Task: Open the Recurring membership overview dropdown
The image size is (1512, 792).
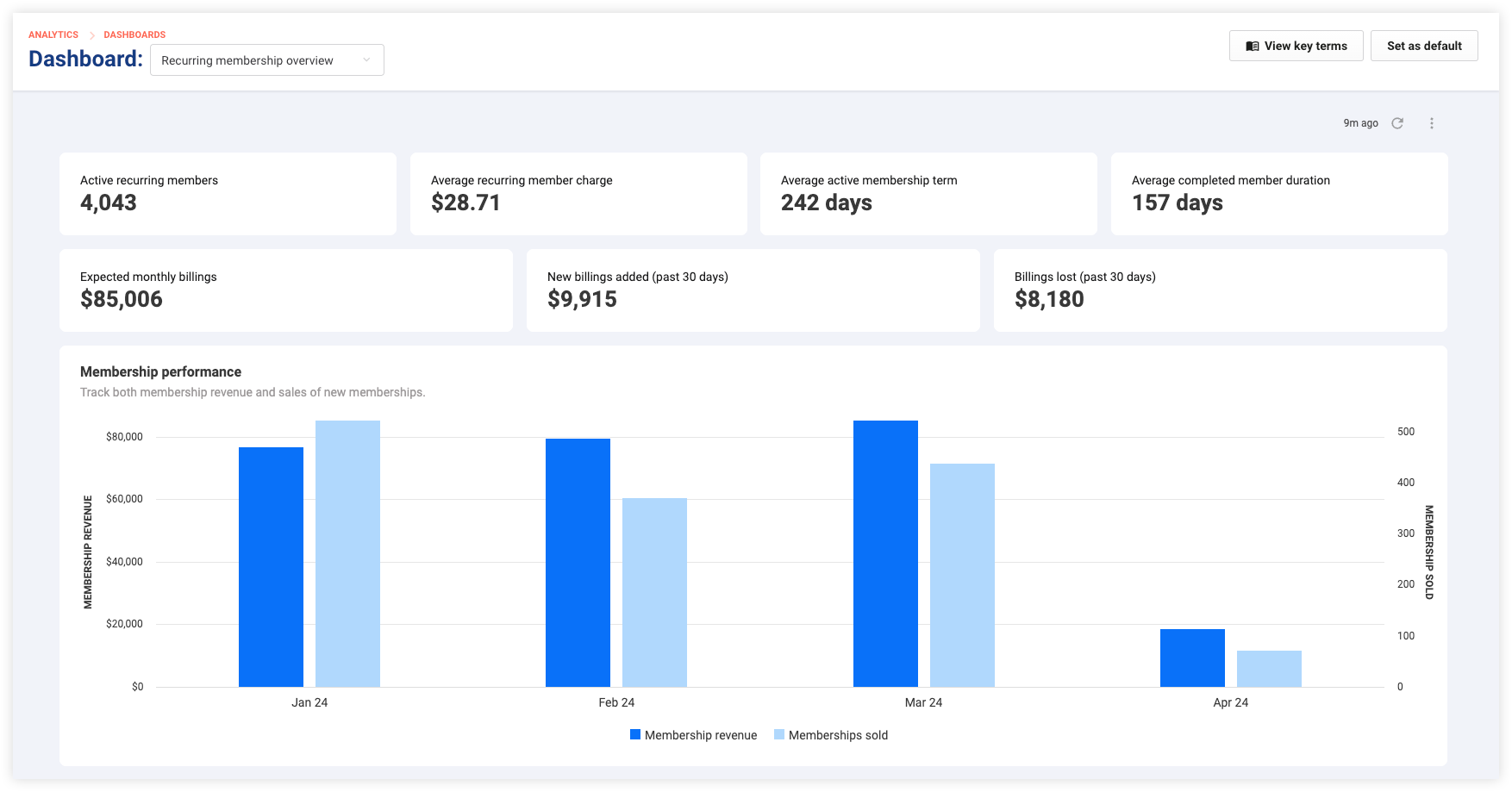Action: (x=267, y=60)
